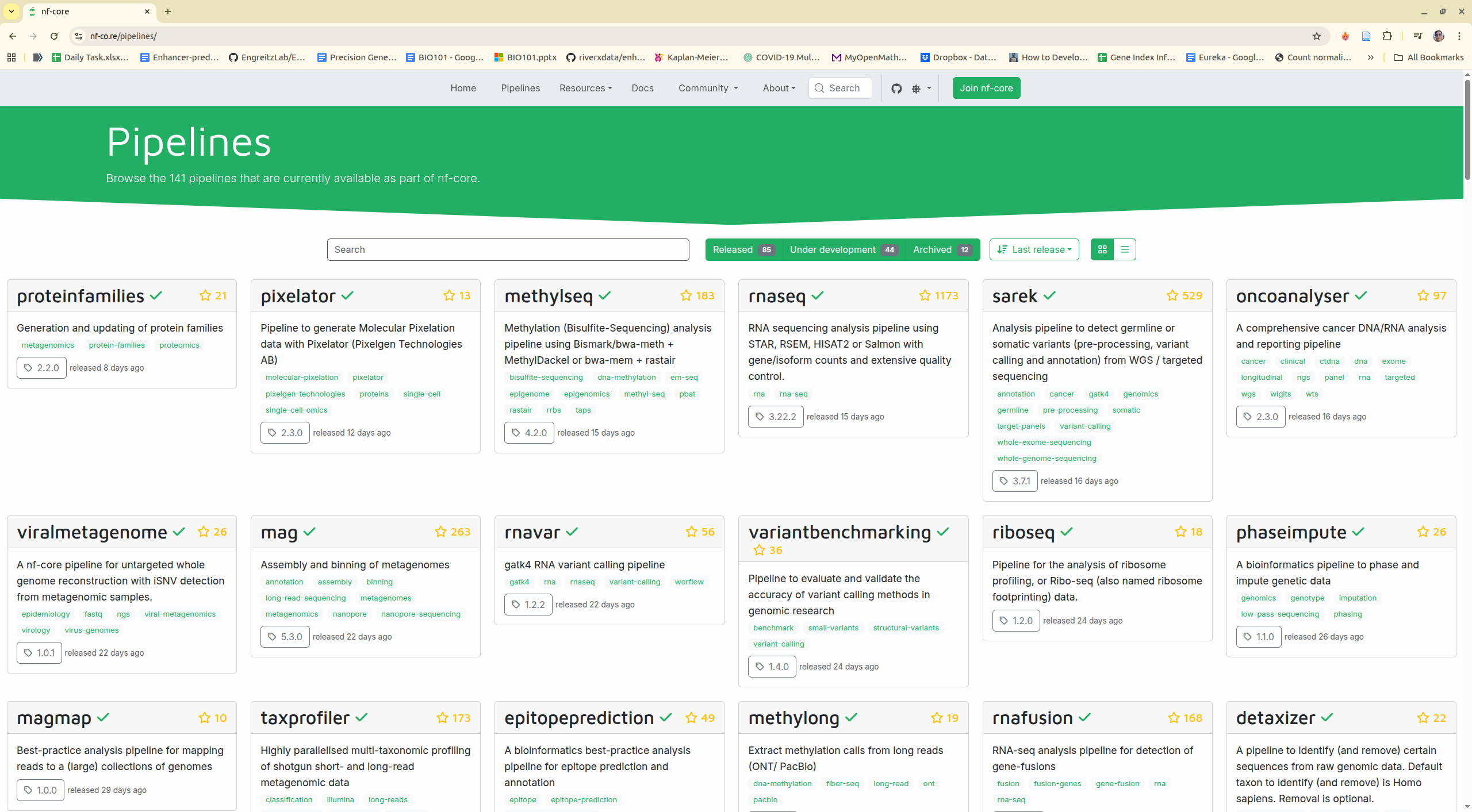Toggle the Under development filter

pos(843,249)
